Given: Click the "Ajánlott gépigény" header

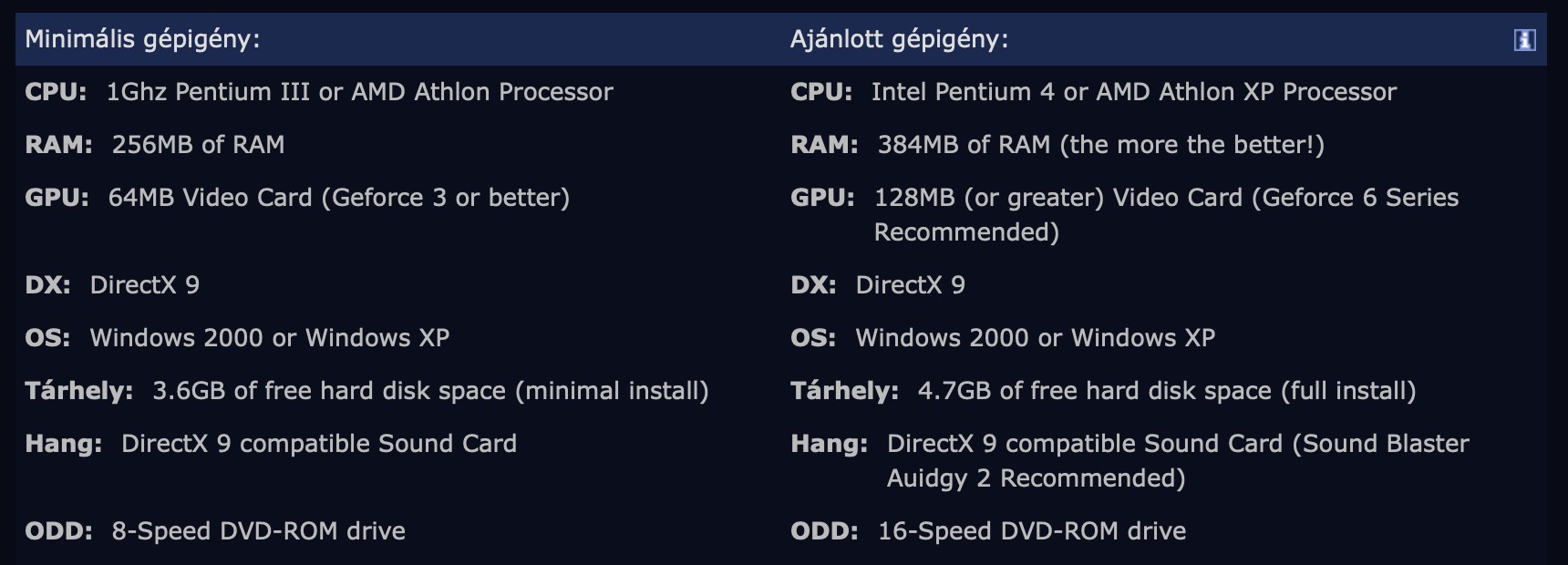Looking at the screenshot, I should pyautogui.click(x=899, y=39).
